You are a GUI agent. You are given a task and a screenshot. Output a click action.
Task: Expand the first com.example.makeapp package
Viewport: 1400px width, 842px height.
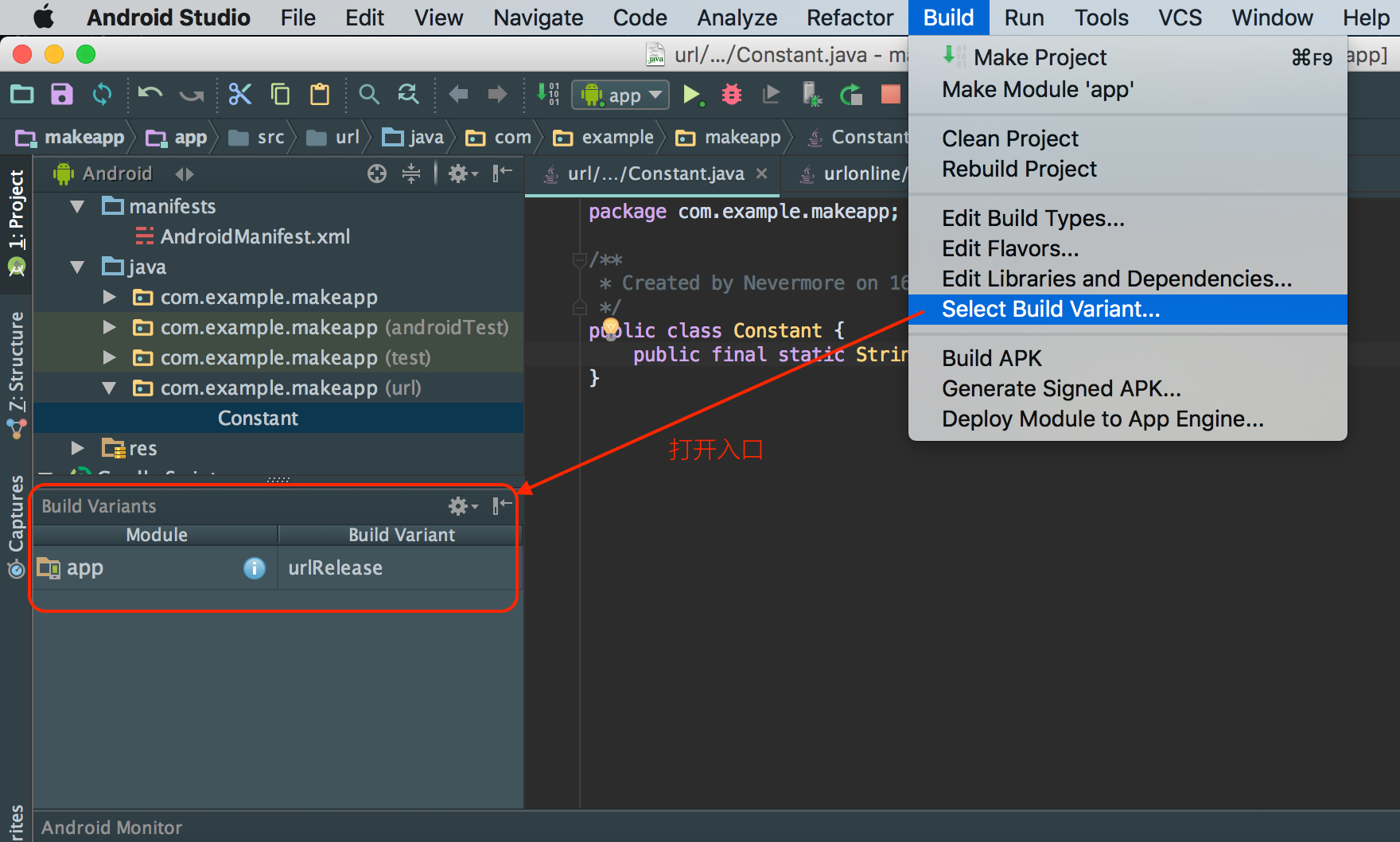coord(110,298)
